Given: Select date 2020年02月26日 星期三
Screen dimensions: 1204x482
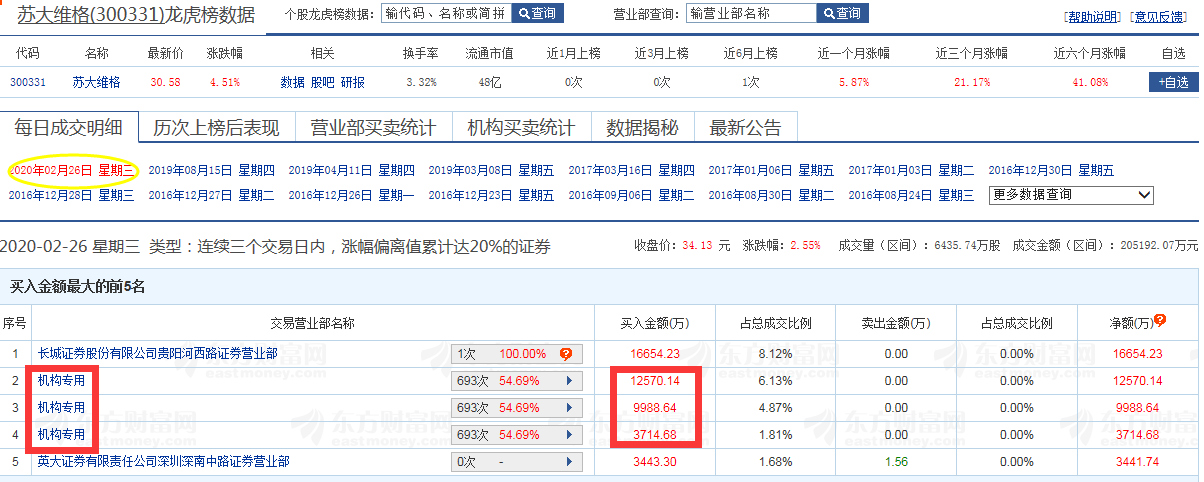Looking at the screenshot, I should pos(71,170).
